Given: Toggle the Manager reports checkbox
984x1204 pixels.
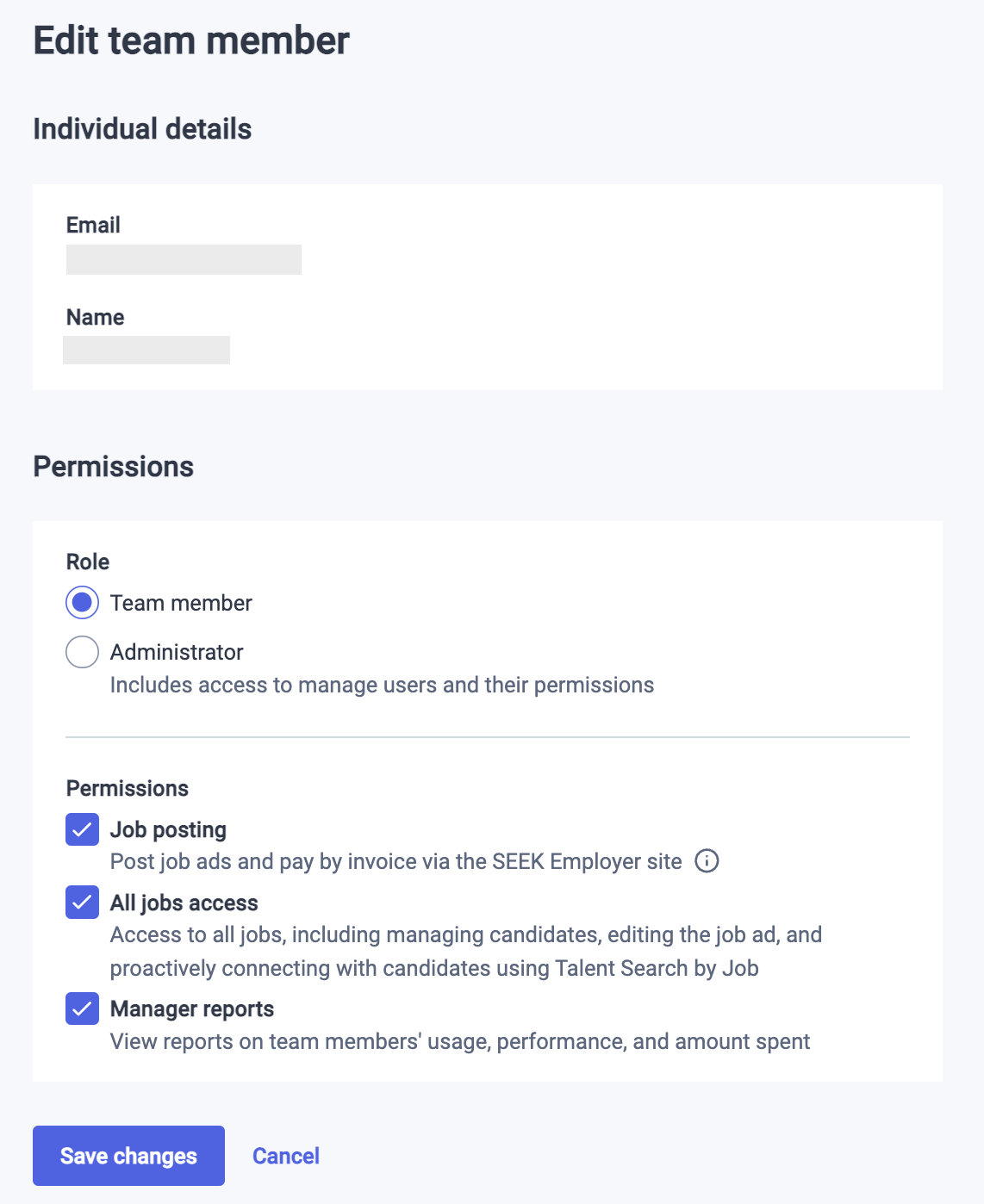Looking at the screenshot, I should 82,1009.
